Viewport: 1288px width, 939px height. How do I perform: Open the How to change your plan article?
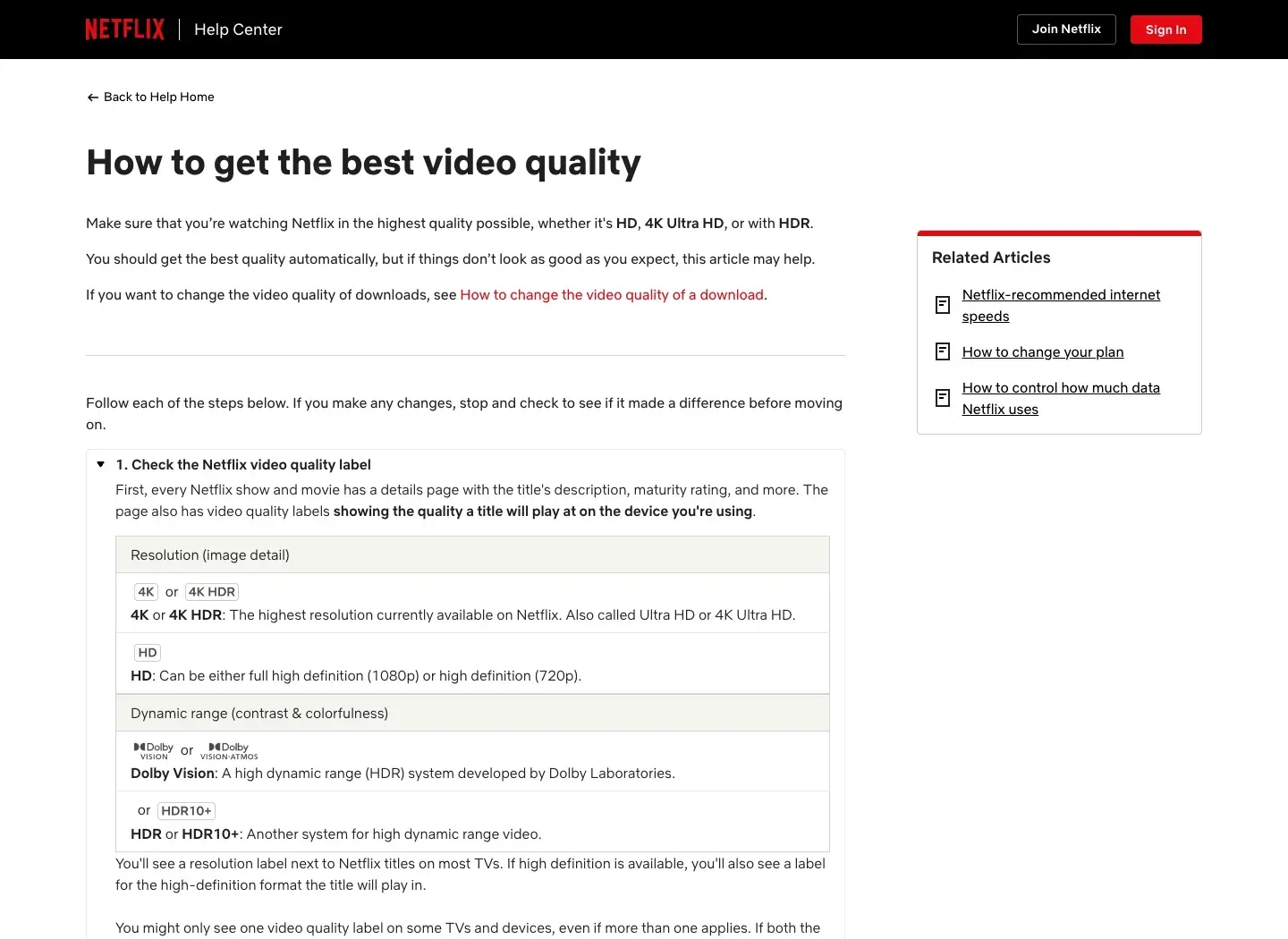[x=1043, y=352]
